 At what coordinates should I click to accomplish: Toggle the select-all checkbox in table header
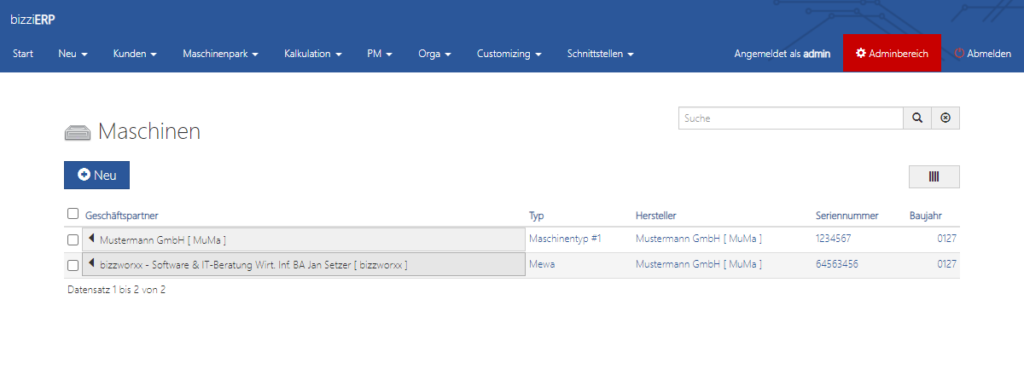pyautogui.click(x=72, y=214)
